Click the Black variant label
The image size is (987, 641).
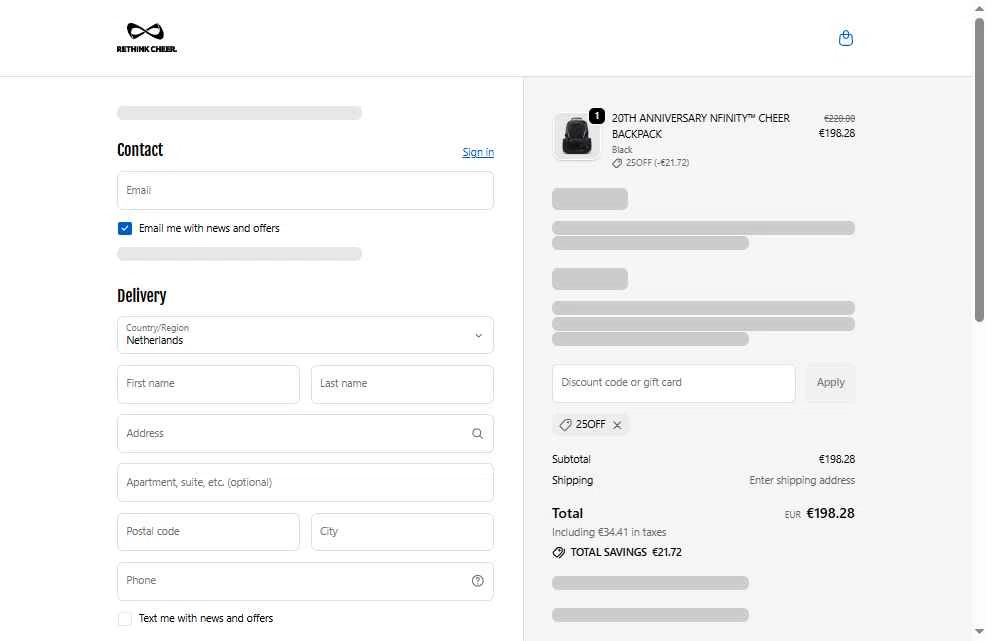[622, 150]
